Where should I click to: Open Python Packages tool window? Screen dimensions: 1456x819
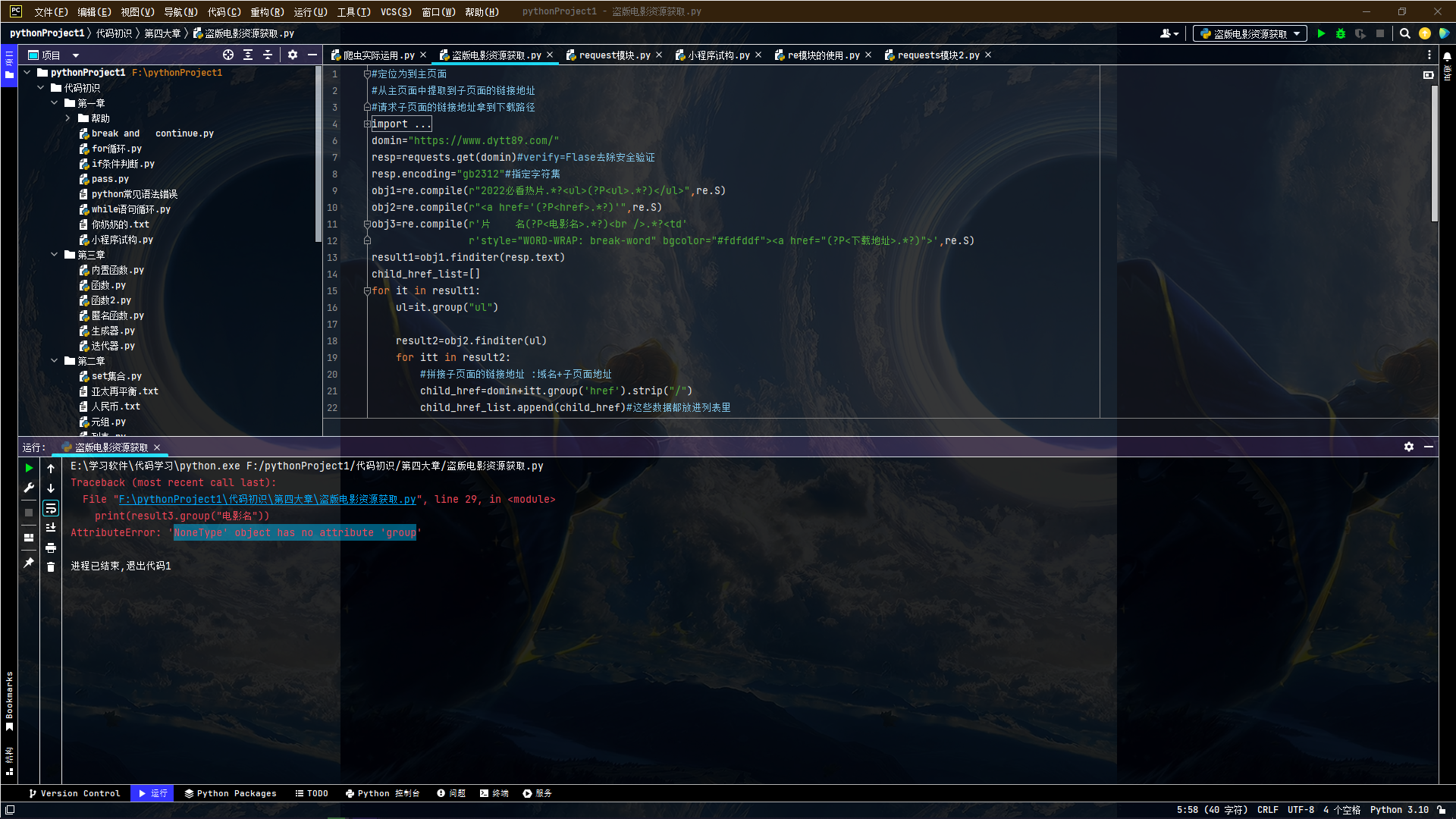230,793
